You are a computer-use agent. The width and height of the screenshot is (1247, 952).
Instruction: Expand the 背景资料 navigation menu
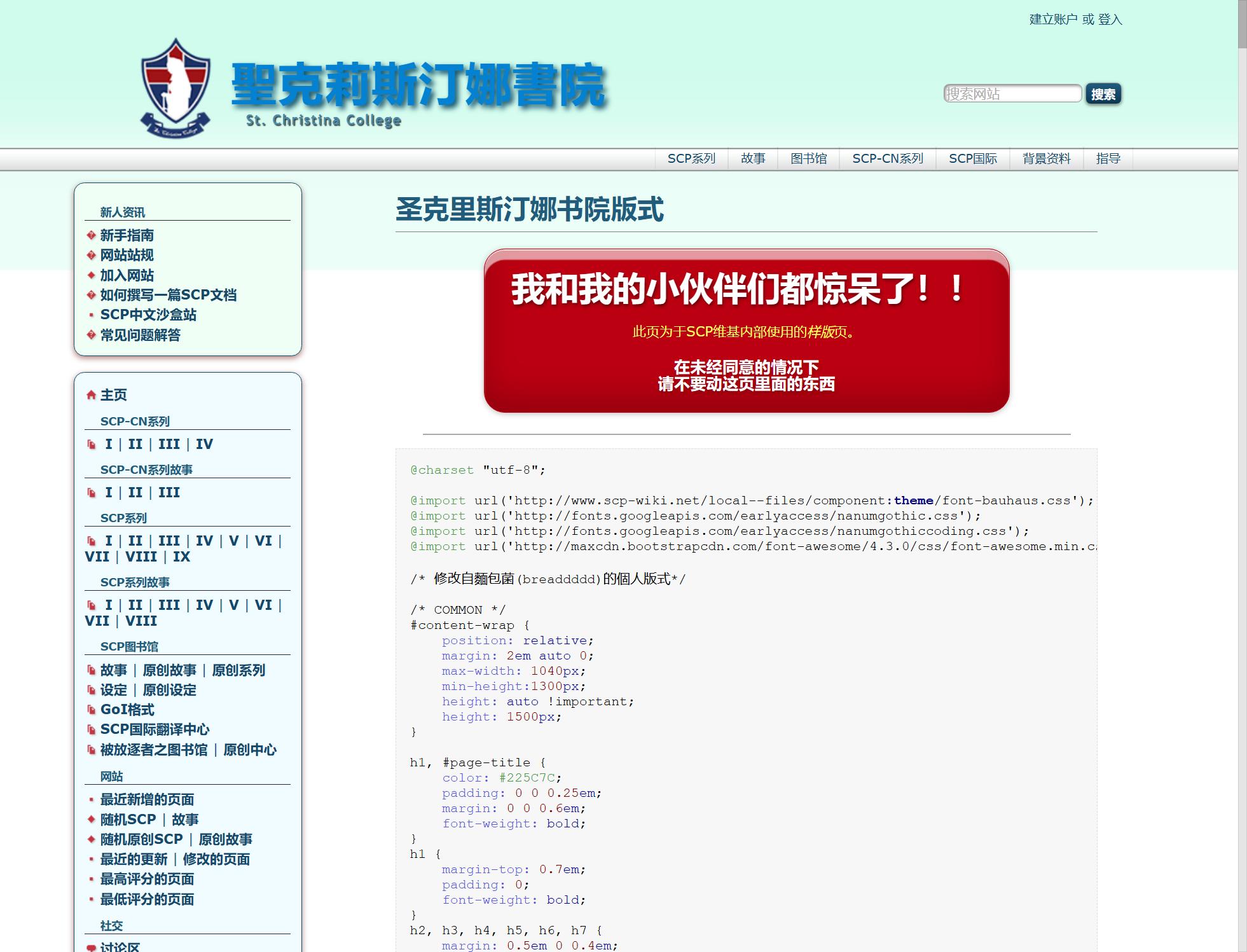pyautogui.click(x=1046, y=158)
